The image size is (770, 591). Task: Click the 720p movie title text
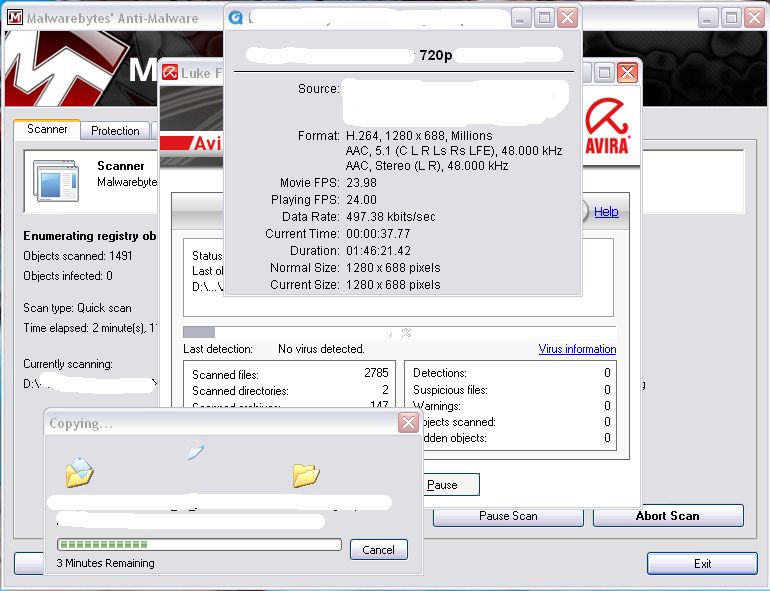point(436,55)
